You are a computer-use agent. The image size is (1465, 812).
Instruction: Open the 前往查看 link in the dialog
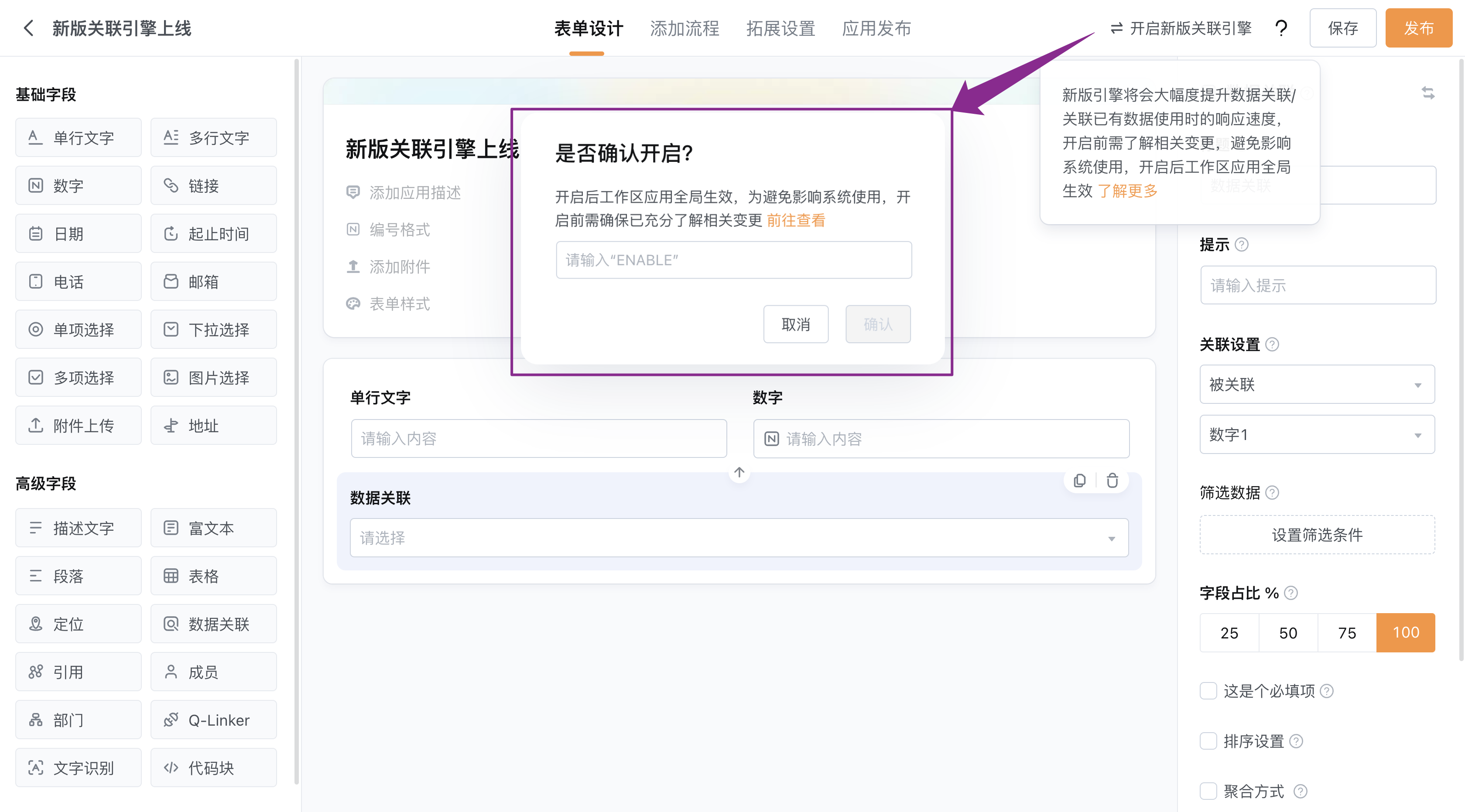[x=796, y=221]
